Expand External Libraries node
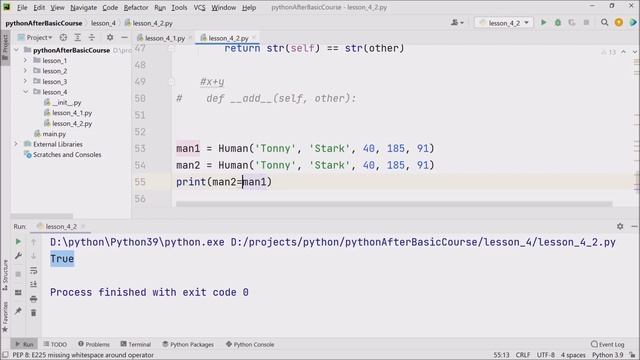This screenshot has height=360, width=640. click(x=16, y=144)
